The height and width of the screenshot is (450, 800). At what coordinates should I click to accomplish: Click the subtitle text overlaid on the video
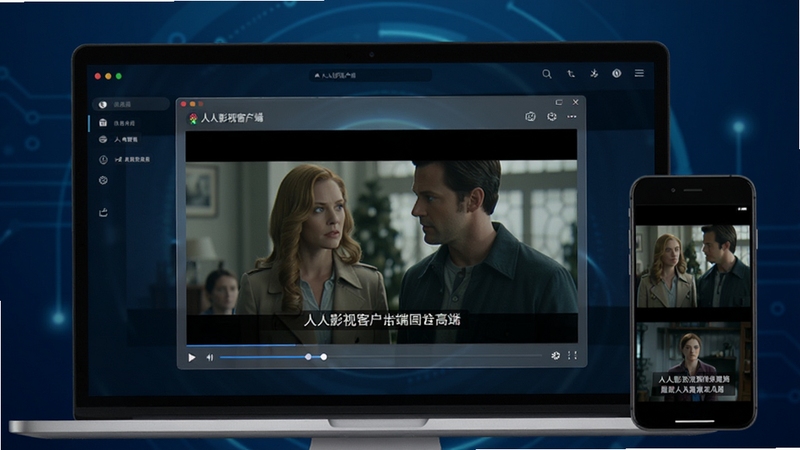pyautogui.click(x=382, y=320)
